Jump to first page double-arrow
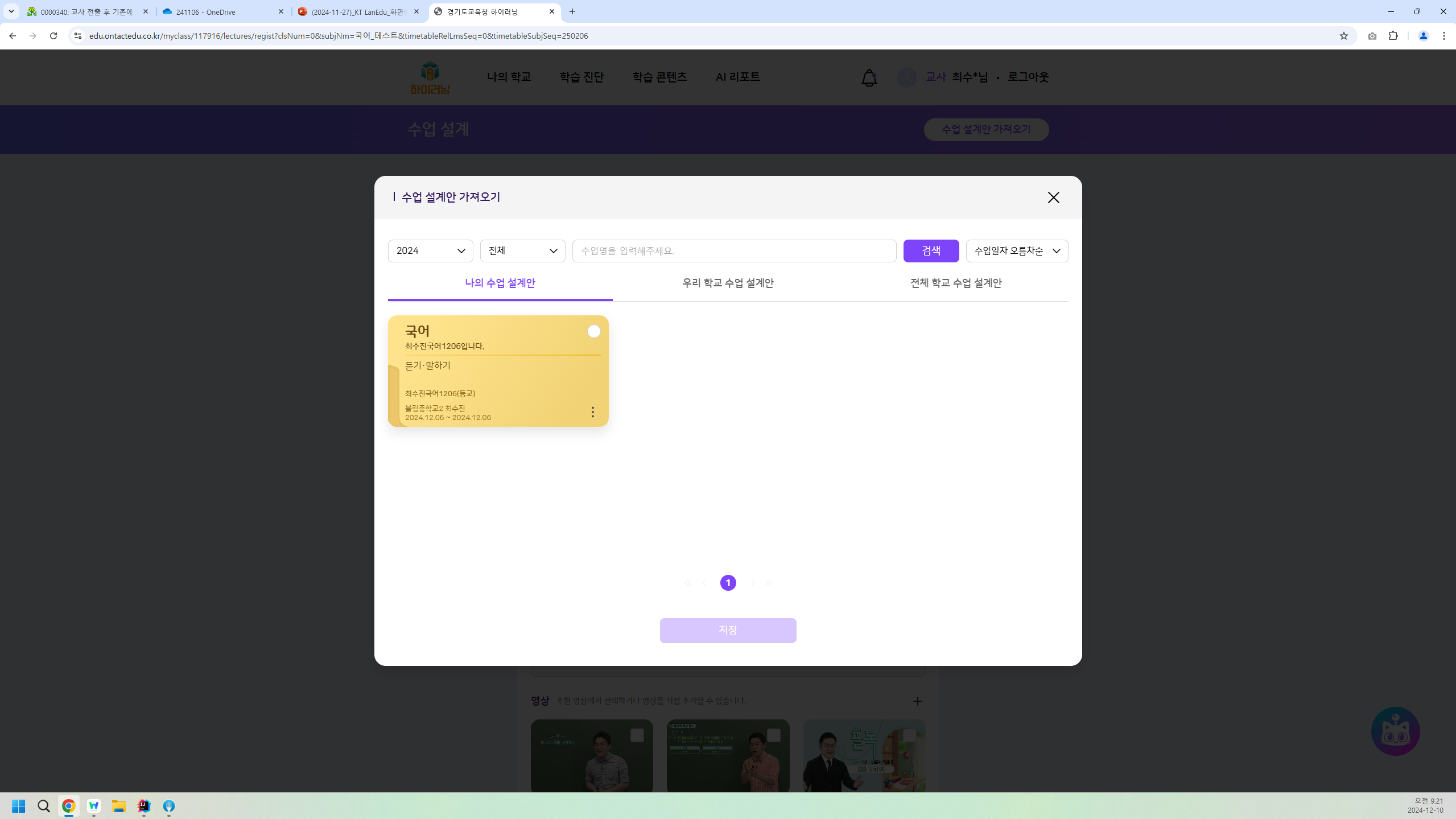 click(687, 583)
